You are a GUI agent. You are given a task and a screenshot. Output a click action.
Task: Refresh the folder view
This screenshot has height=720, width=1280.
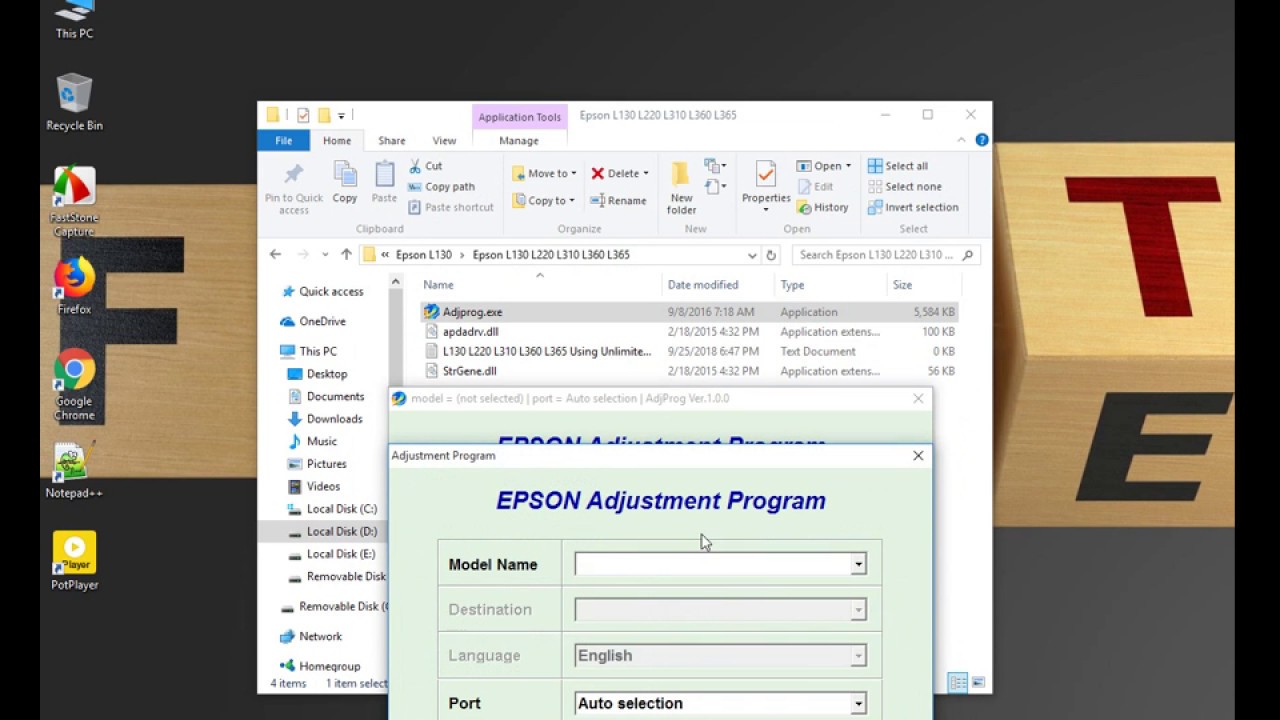pyautogui.click(x=771, y=255)
